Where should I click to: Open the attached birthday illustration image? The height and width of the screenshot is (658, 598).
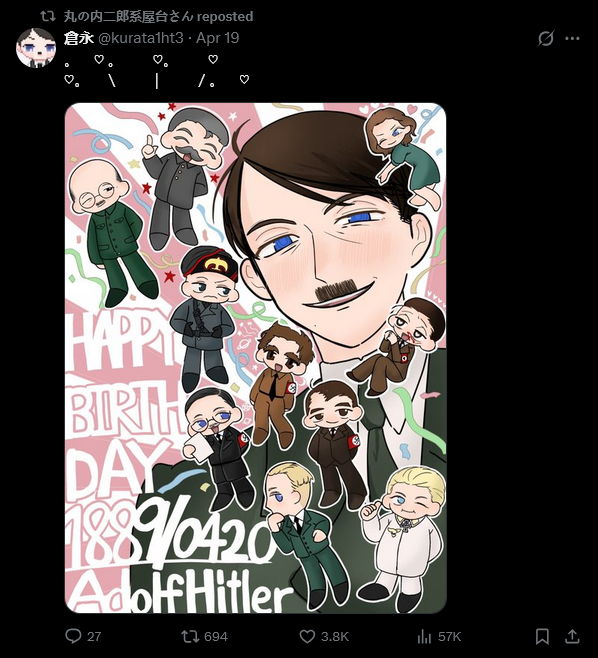tap(256, 358)
